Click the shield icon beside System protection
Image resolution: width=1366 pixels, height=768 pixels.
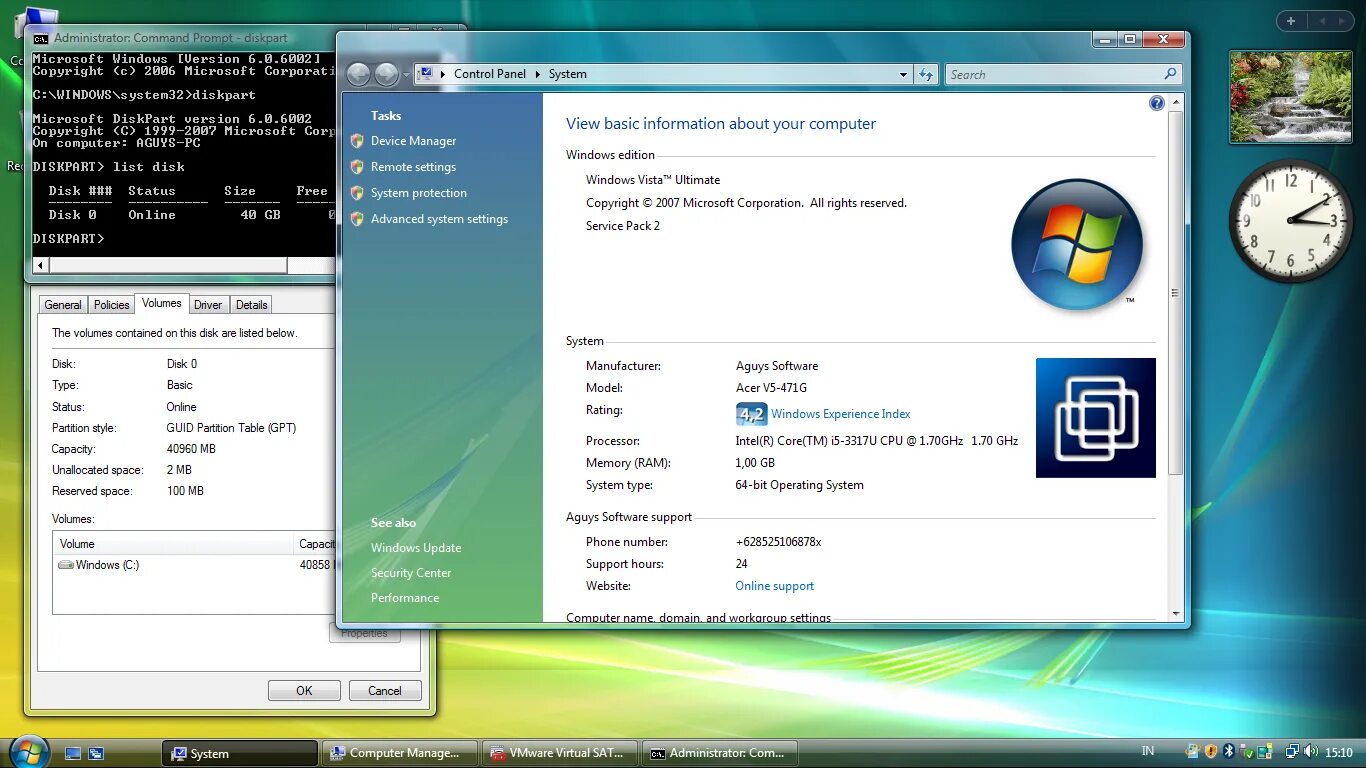pos(357,193)
